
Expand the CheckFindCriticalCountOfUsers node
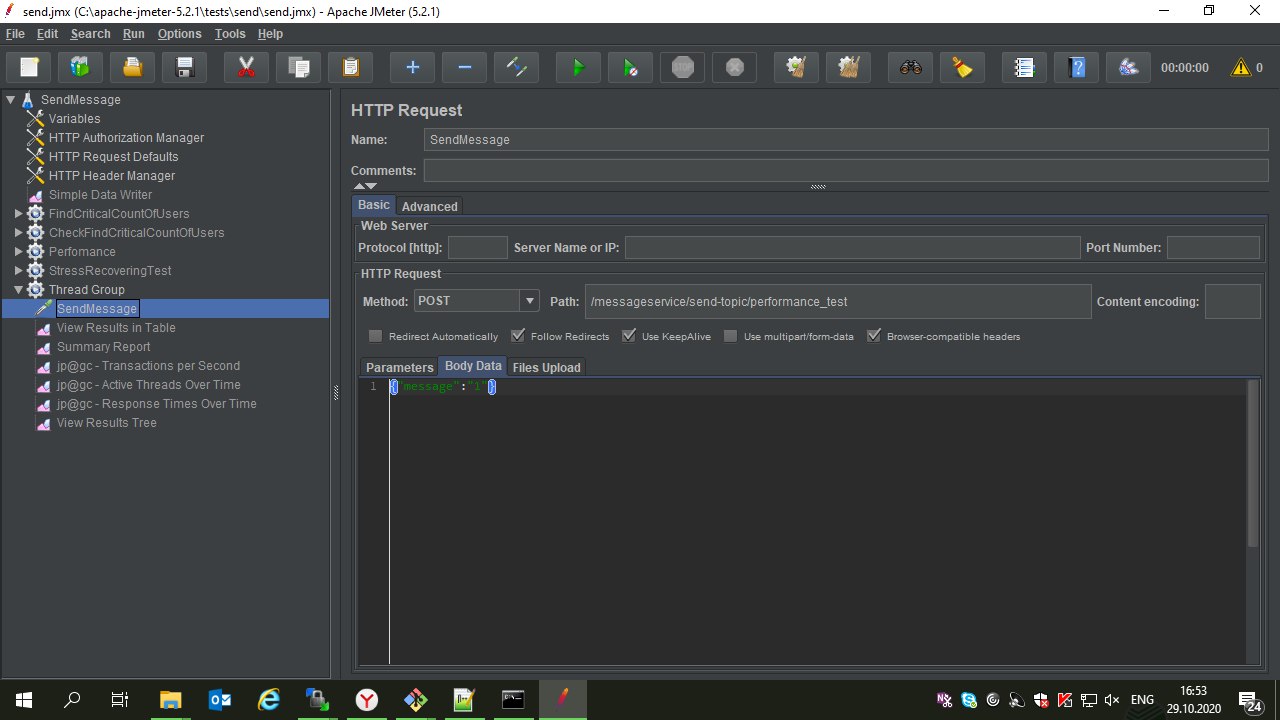click(18, 233)
